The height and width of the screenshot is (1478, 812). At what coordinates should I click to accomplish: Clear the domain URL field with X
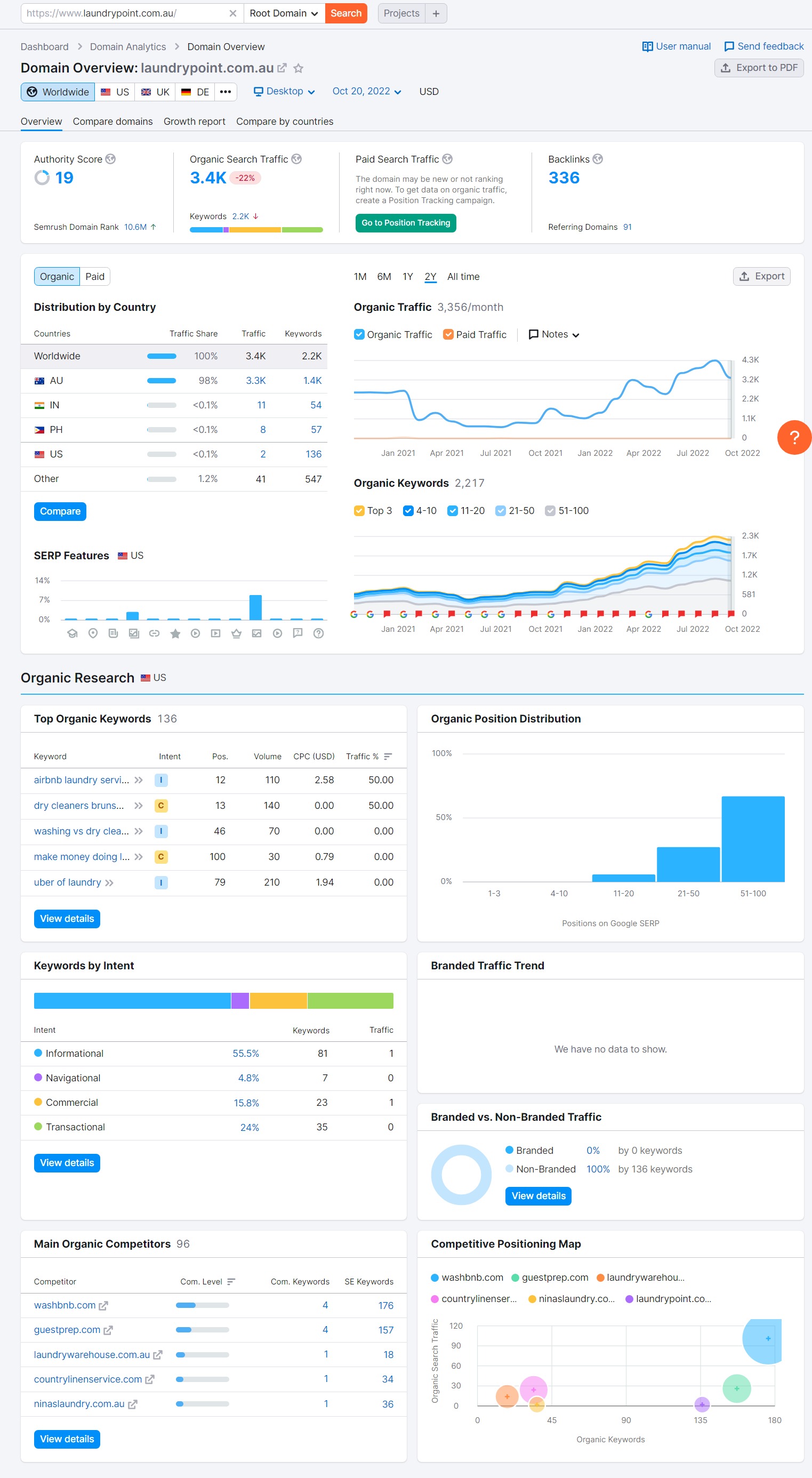coord(232,13)
